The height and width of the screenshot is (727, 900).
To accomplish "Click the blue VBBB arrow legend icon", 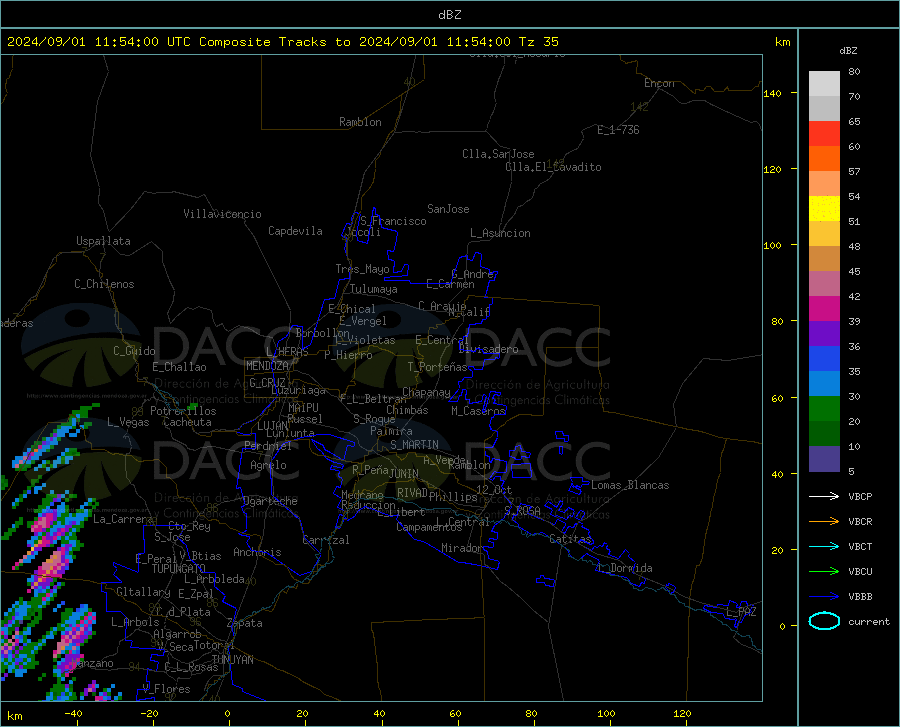I will click(824, 597).
